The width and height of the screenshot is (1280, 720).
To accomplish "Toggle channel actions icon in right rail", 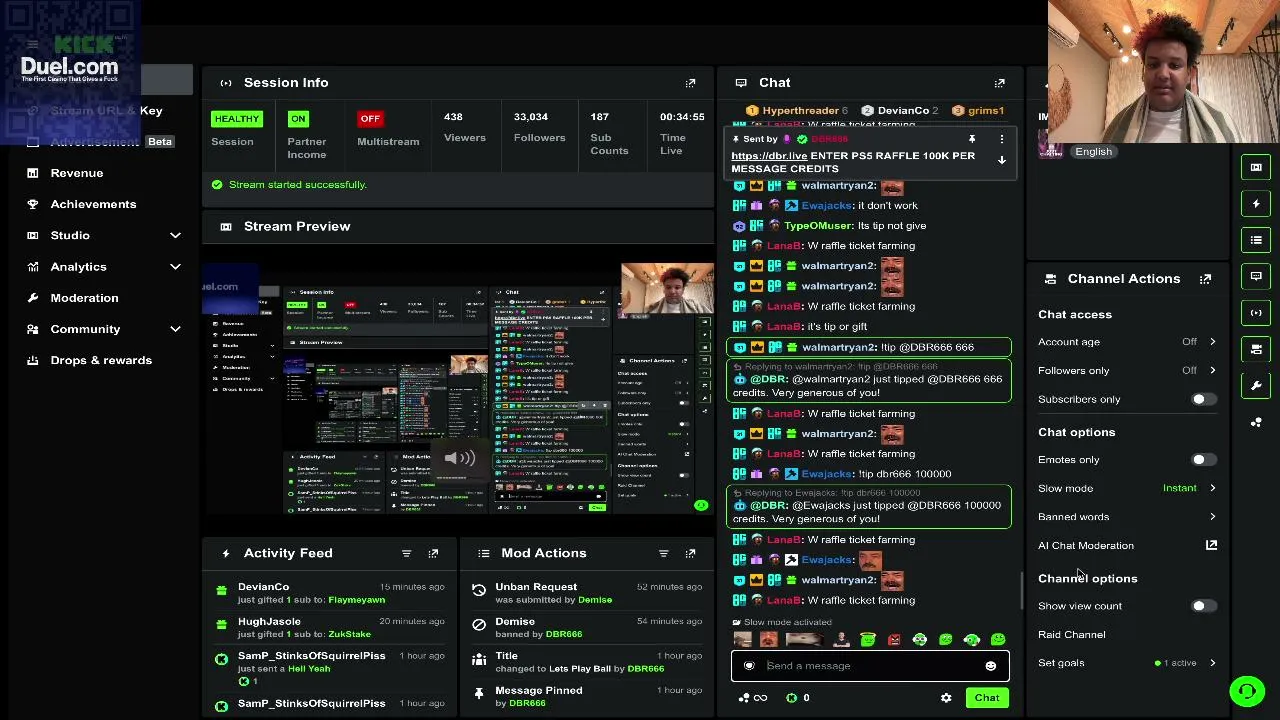I will pyautogui.click(x=1256, y=349).
